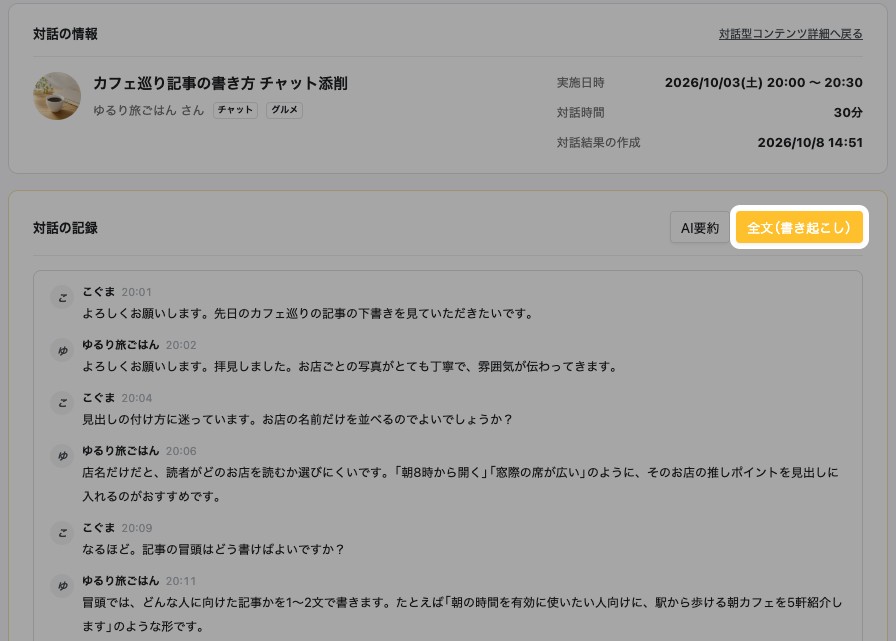Click the message starting よろしくお願いします。拝見しました
This screenshot has height=641, width=896.
point(350,367)
